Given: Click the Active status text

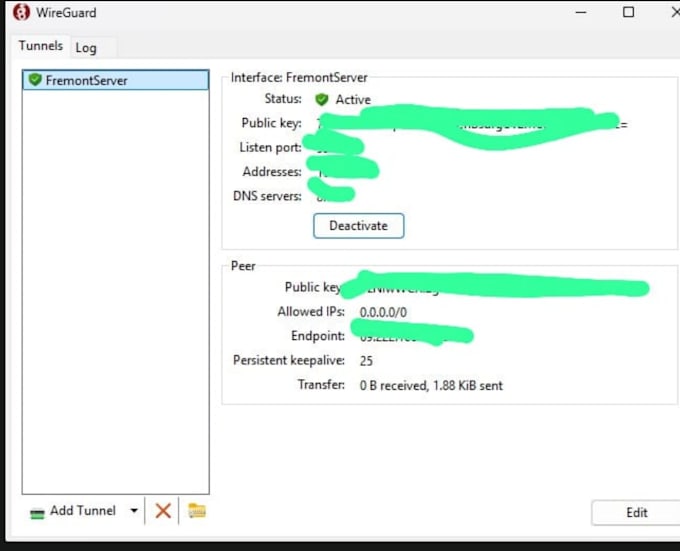Looking at the screenshot, I should pyautogui.click(x=353, y=100).
